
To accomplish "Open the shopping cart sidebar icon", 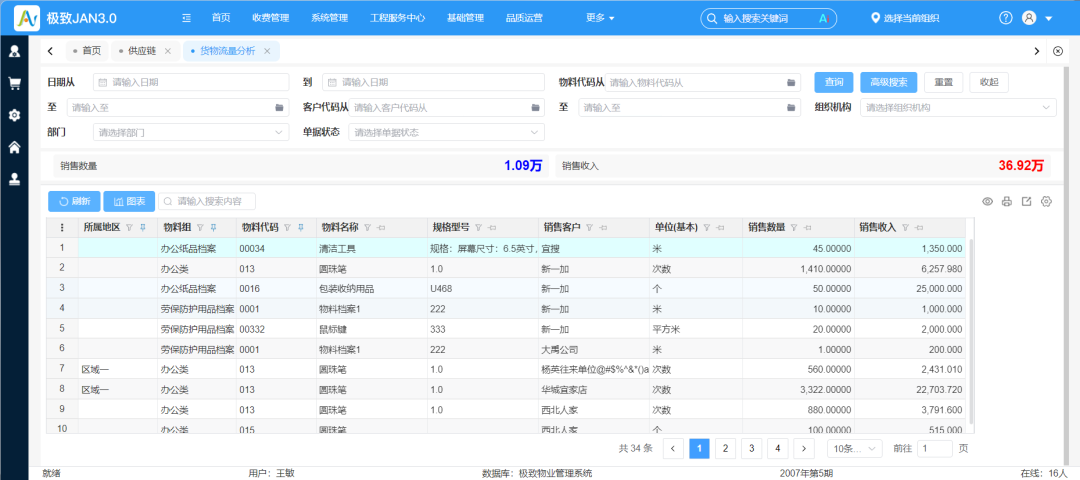I will pyautogui.click(x=14, y=83).
